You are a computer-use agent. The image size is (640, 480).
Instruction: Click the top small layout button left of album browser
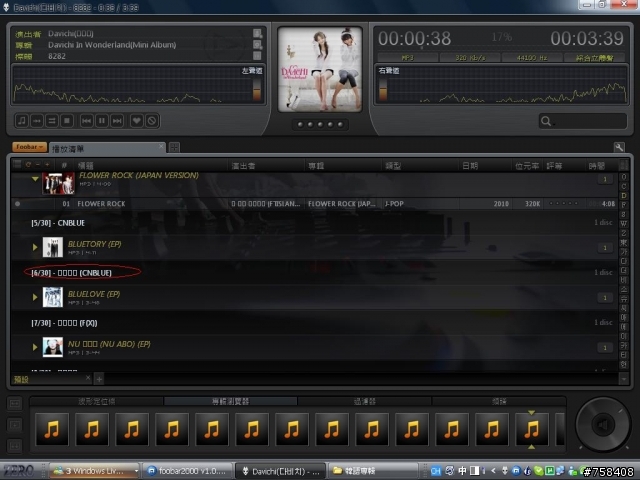tap(15, 404)
